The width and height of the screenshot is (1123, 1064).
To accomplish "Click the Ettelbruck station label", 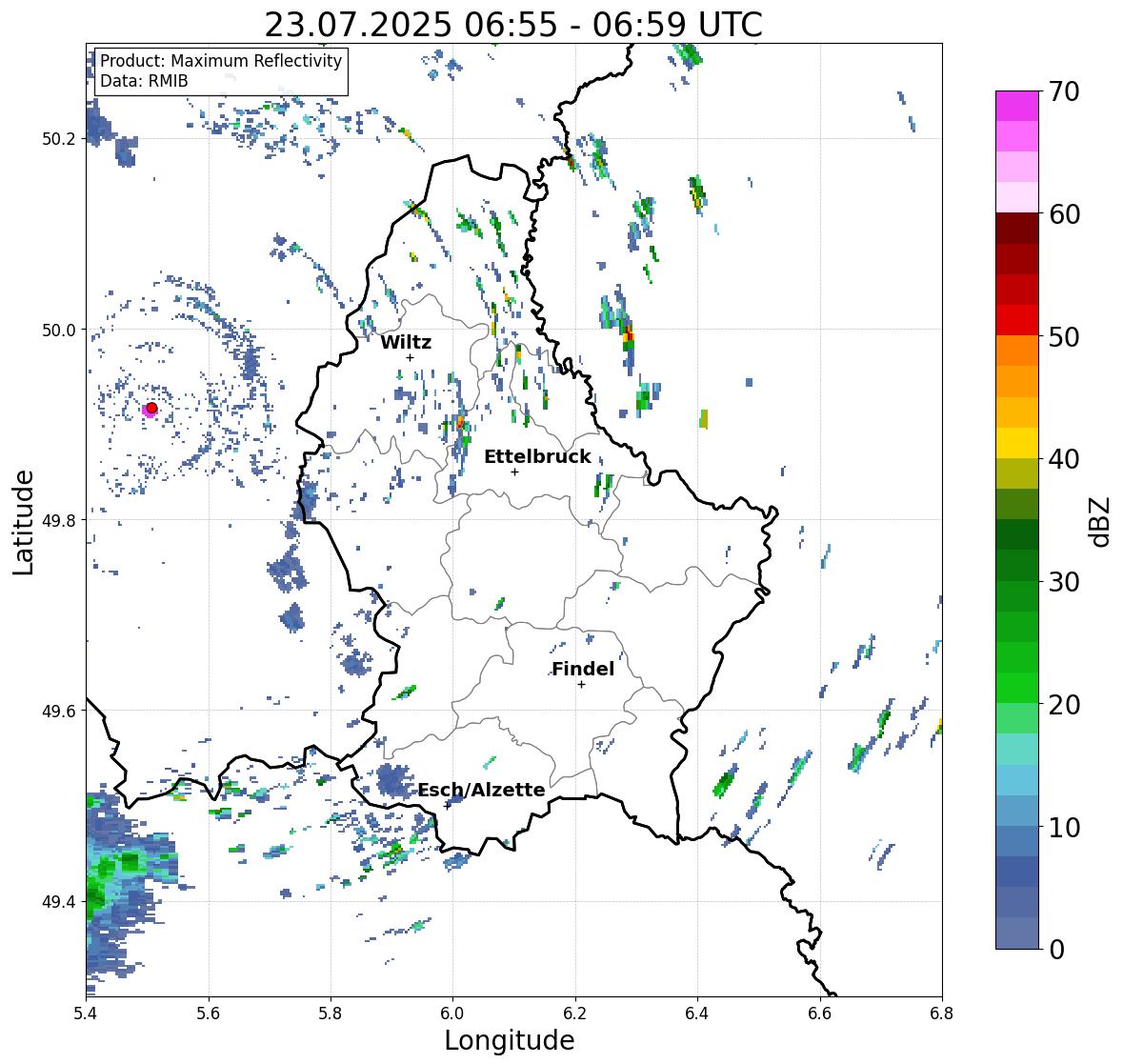I will pos(538,457).
